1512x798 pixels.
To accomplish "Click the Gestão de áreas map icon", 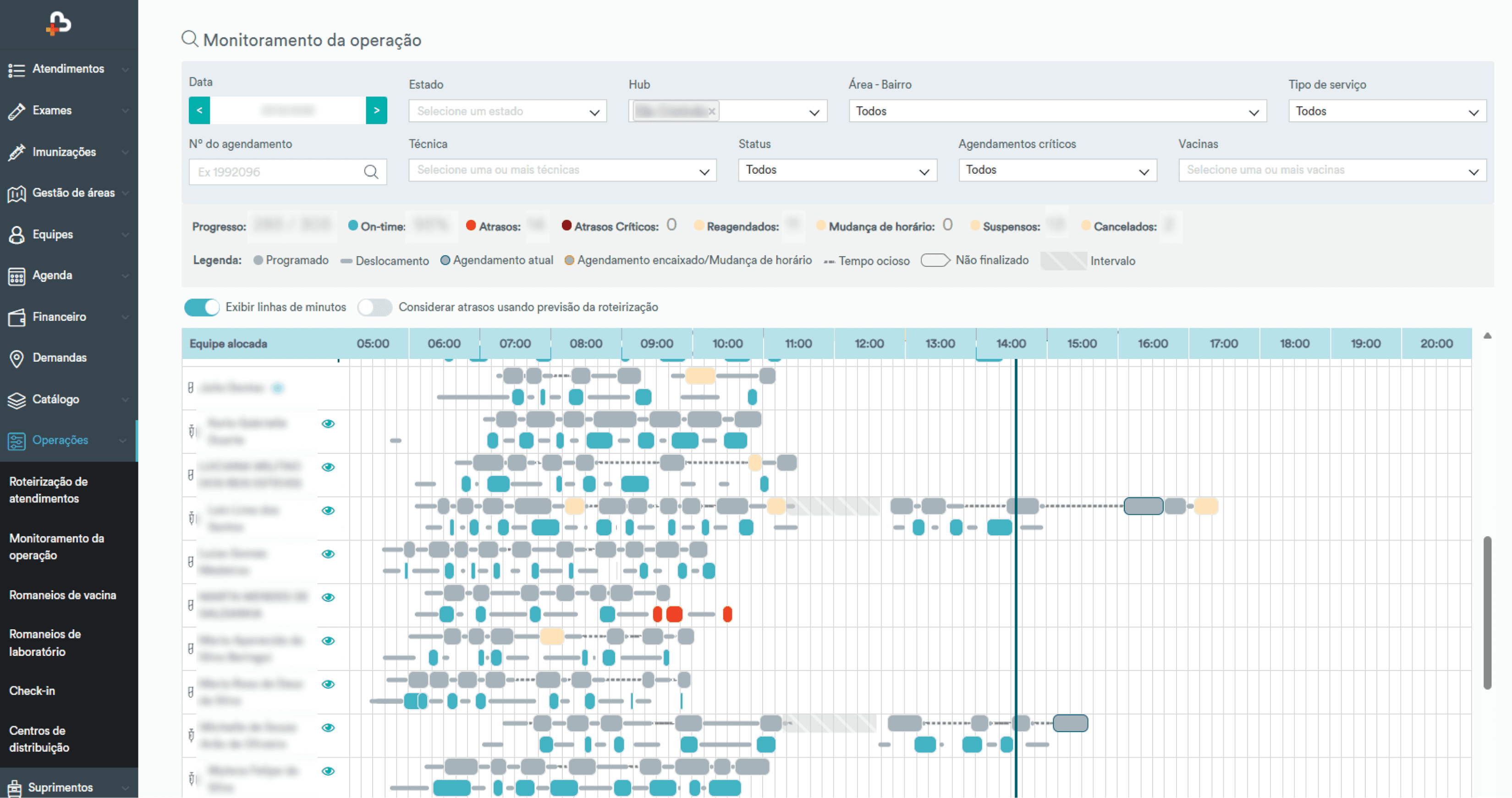I will [x=16, y=193].
